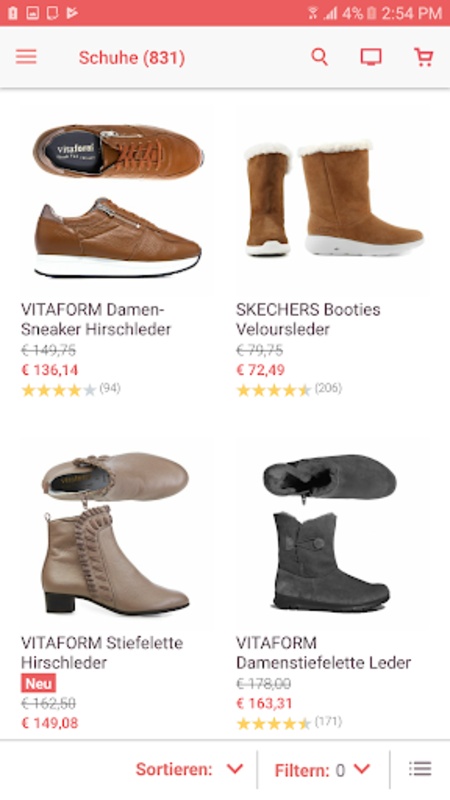Tap the battery status icon

tap(371, 13)
